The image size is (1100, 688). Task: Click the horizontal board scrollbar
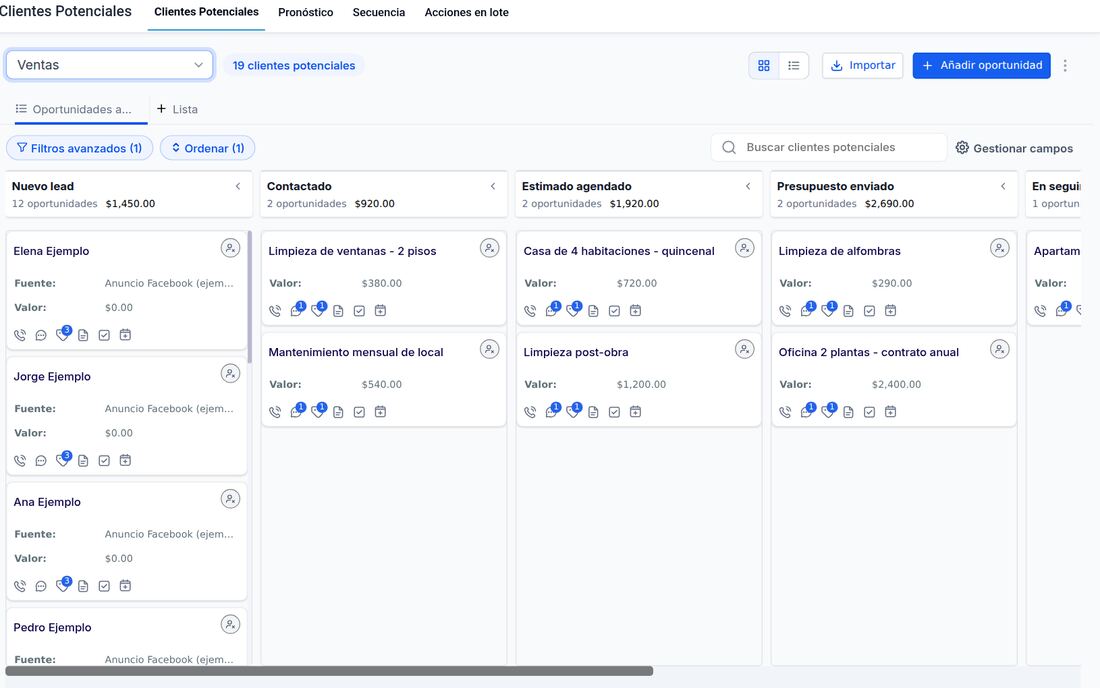coord(329,671)
